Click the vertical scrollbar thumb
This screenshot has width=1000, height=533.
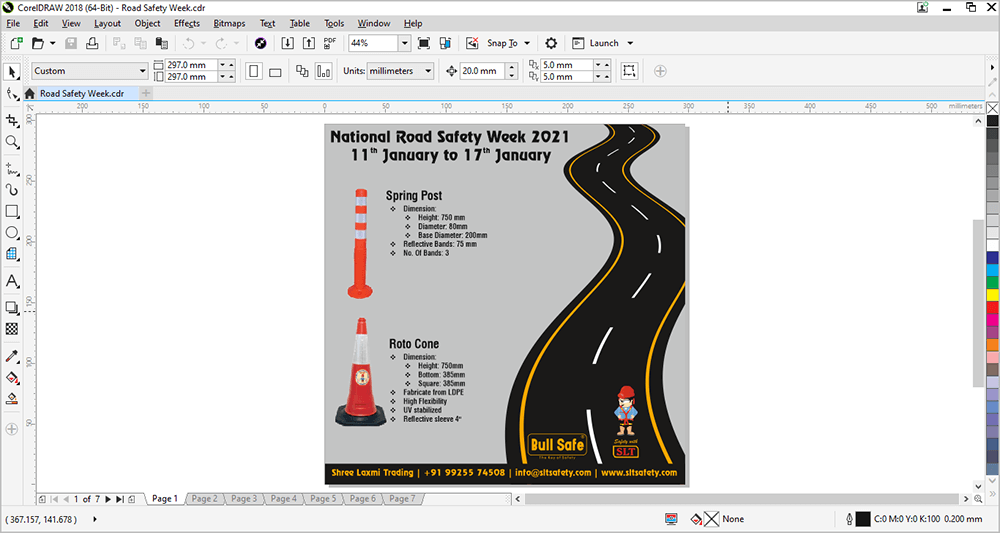[x=979, y=303]
